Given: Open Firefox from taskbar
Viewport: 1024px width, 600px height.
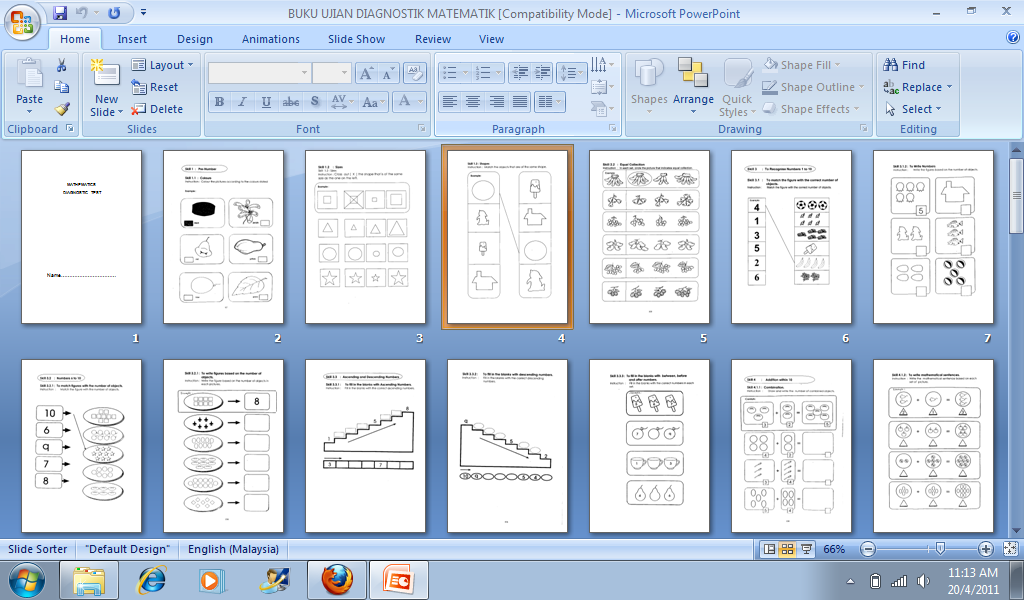Looking at the screenshot, I should pos(336,580).
